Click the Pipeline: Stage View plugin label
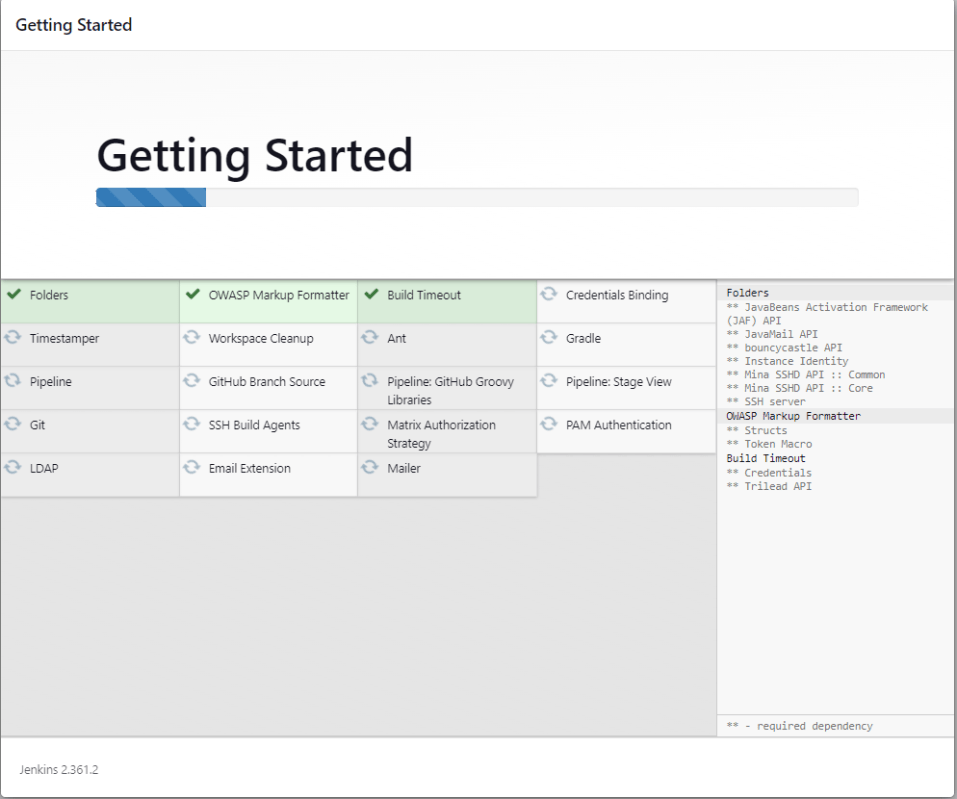Screen dimensions: 957x799 pyautogui.click(x=618, y=382)
